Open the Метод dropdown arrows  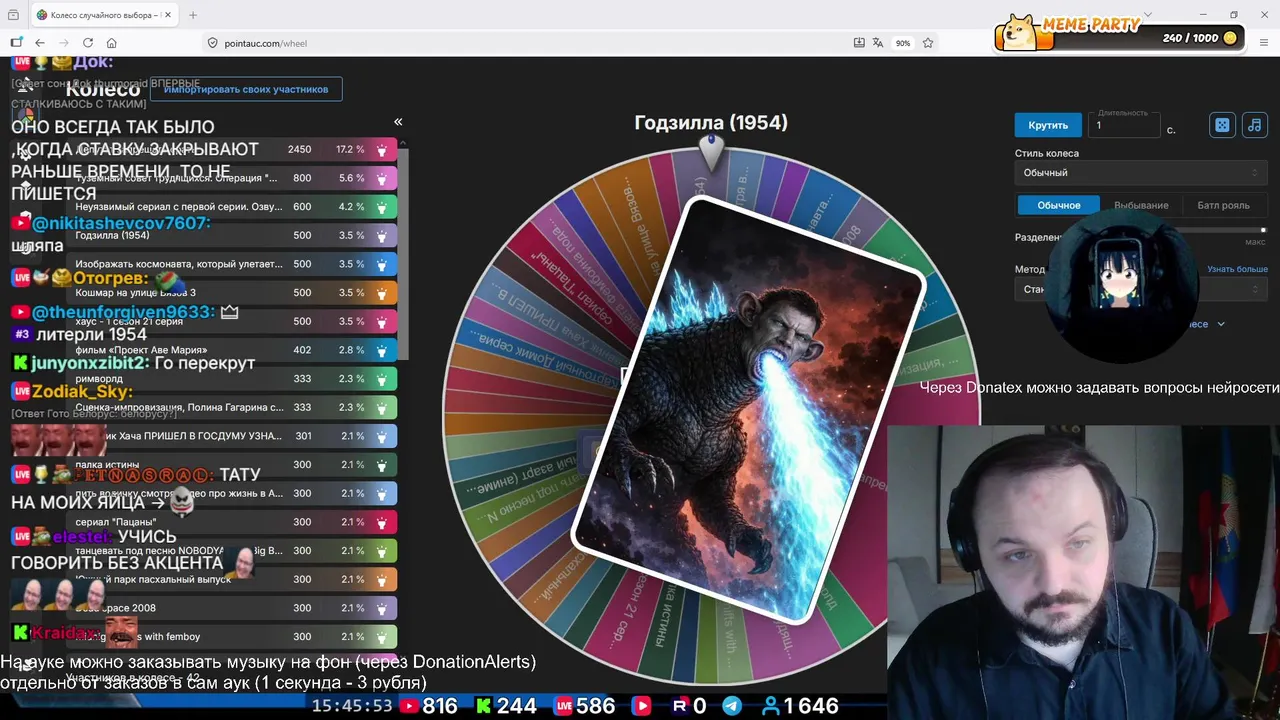coord(1255,289)
